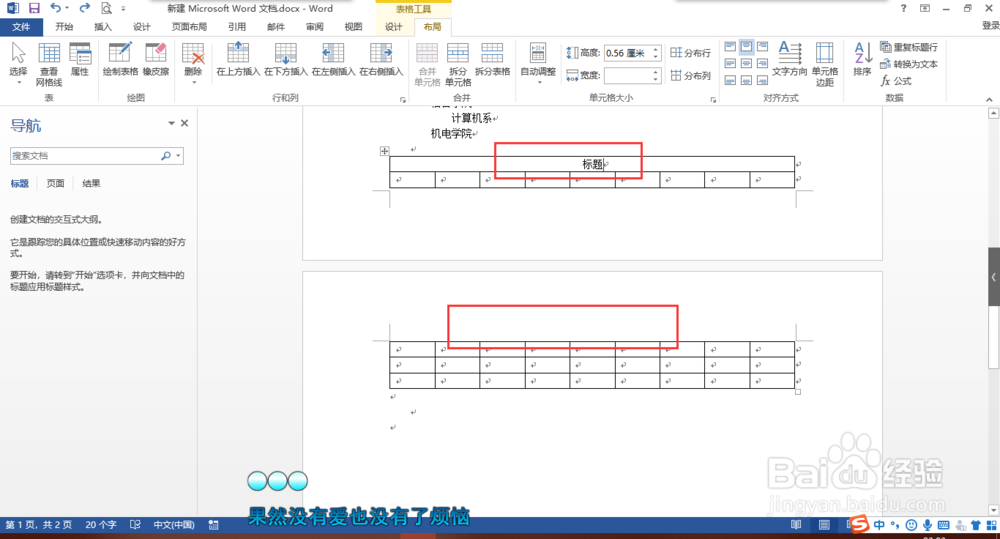1000x539 pixels.
Task: Click Sign in (登录) link
Action: [990, 26]
